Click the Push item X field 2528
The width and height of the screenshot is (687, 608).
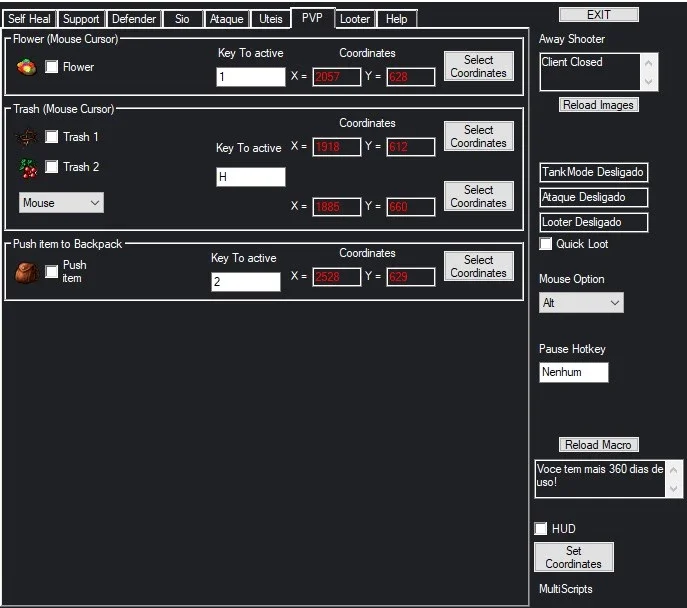pyautogui.click(x=337, y=277)
